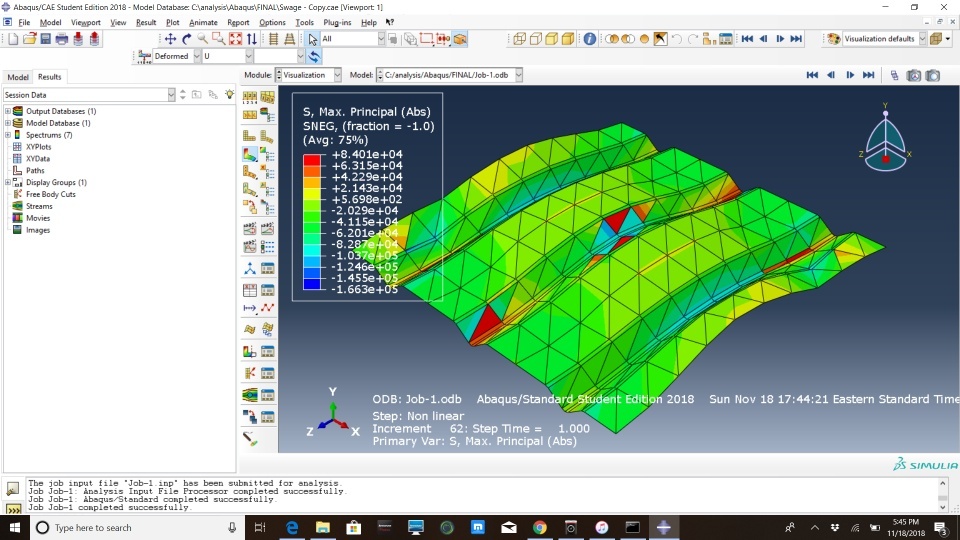
Task: Click the left camera capture icon
Action: pos(913,75)
